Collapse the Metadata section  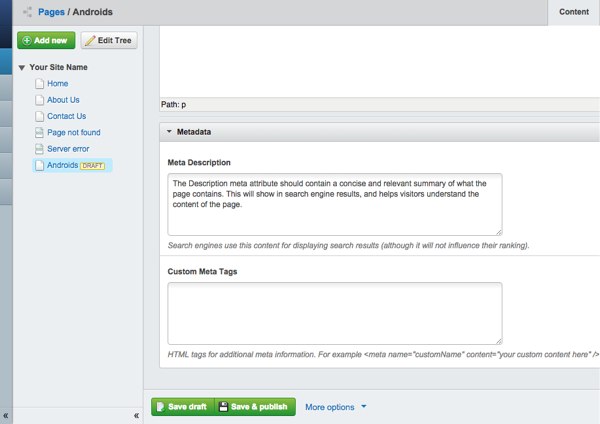(169, 132)
